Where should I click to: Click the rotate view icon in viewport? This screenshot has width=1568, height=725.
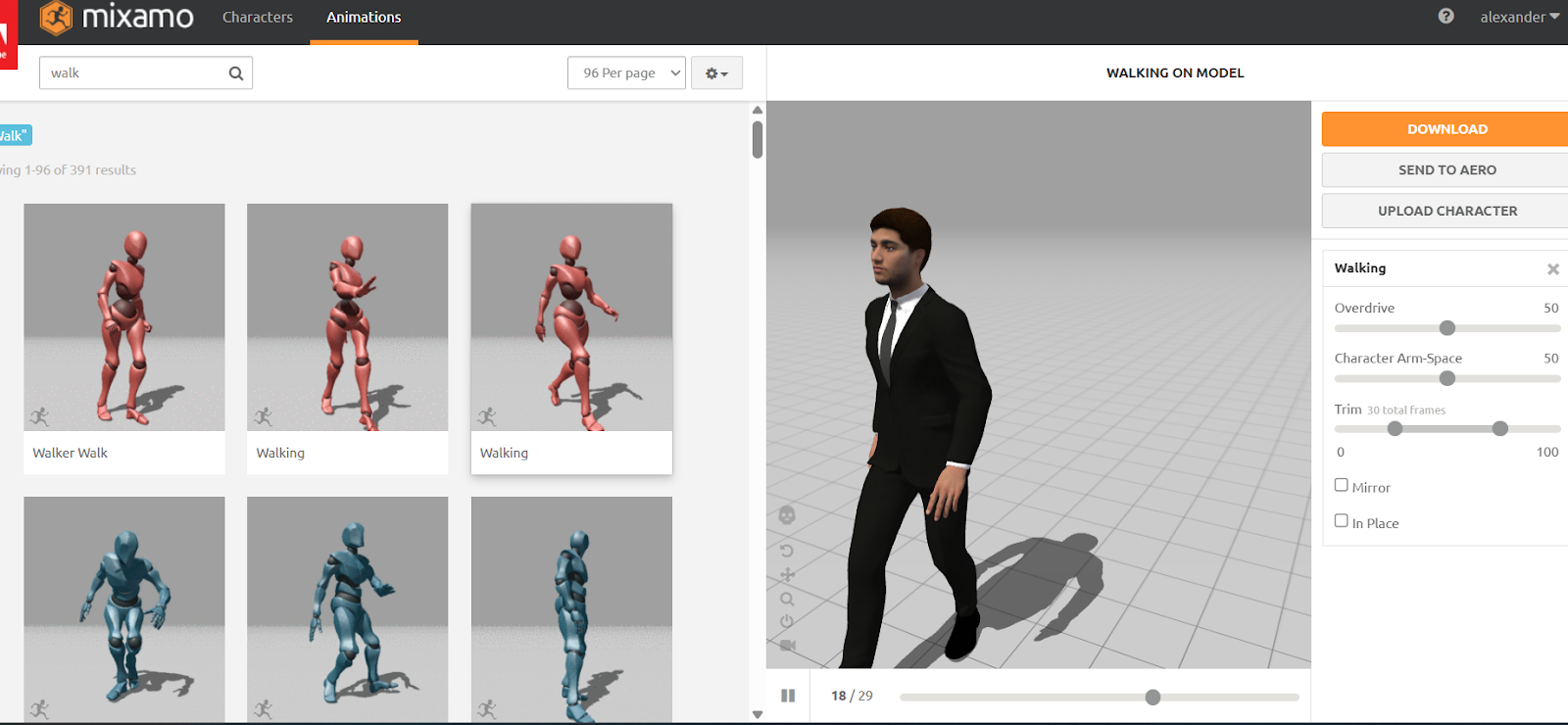[787, 551]
